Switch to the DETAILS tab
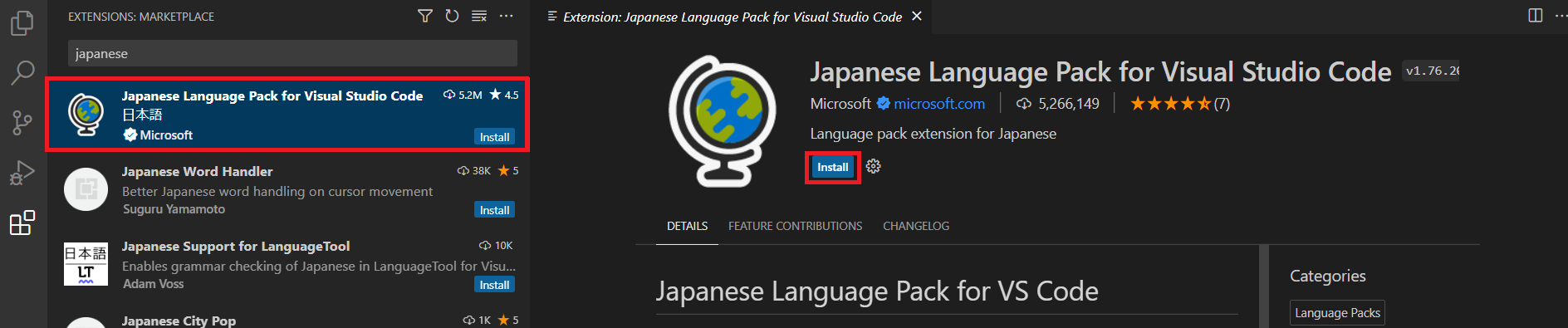 [x=688, y=226]
